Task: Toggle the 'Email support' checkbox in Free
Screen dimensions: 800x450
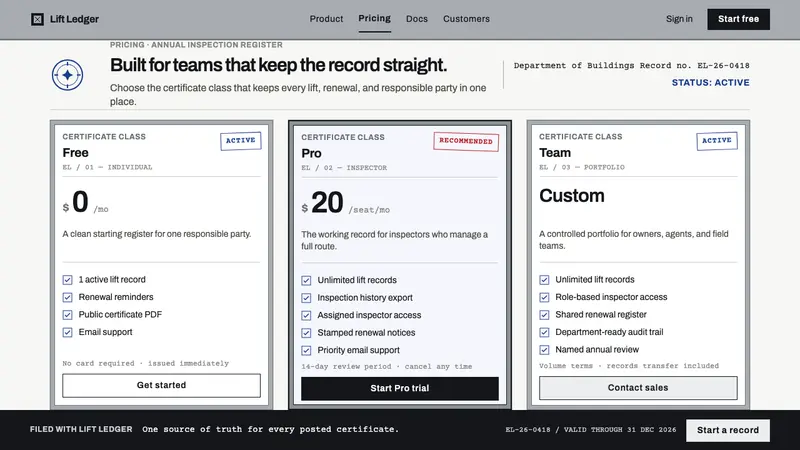Action: click(67, 332)
